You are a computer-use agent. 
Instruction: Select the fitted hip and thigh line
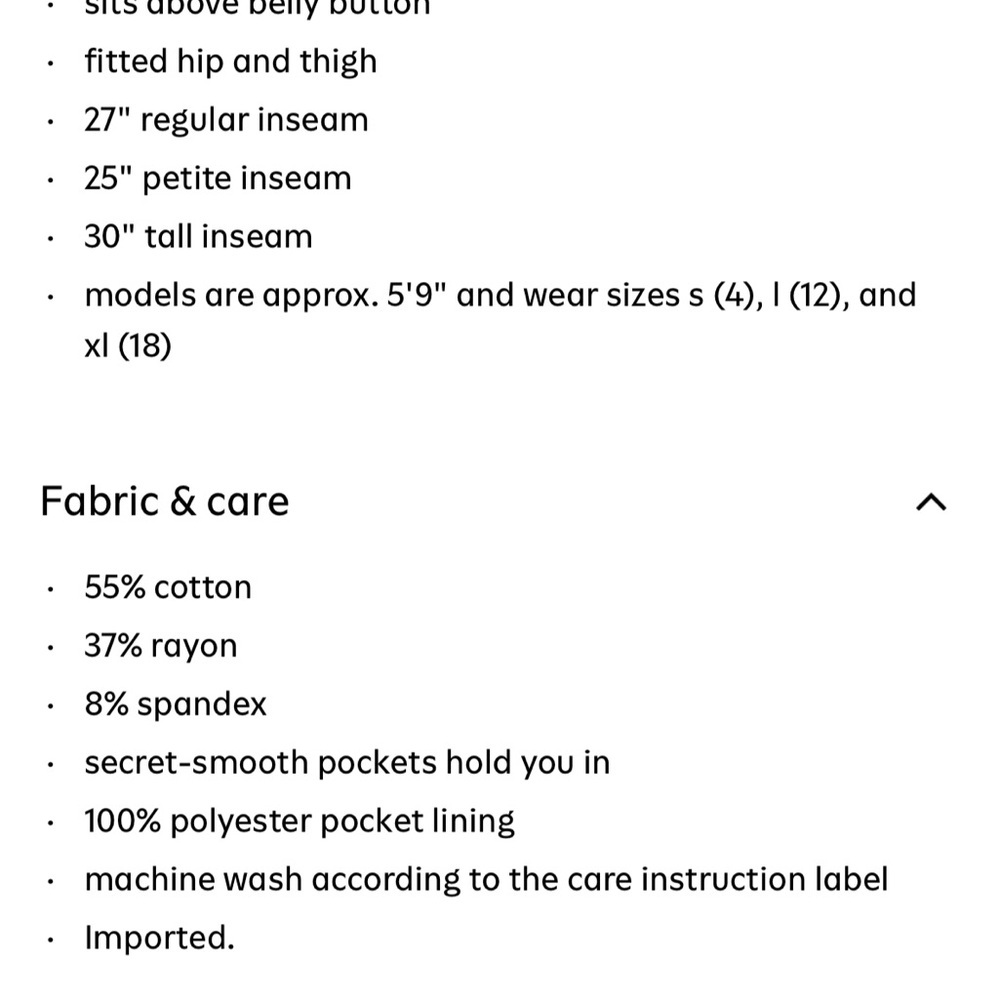(x=230, y=62)
